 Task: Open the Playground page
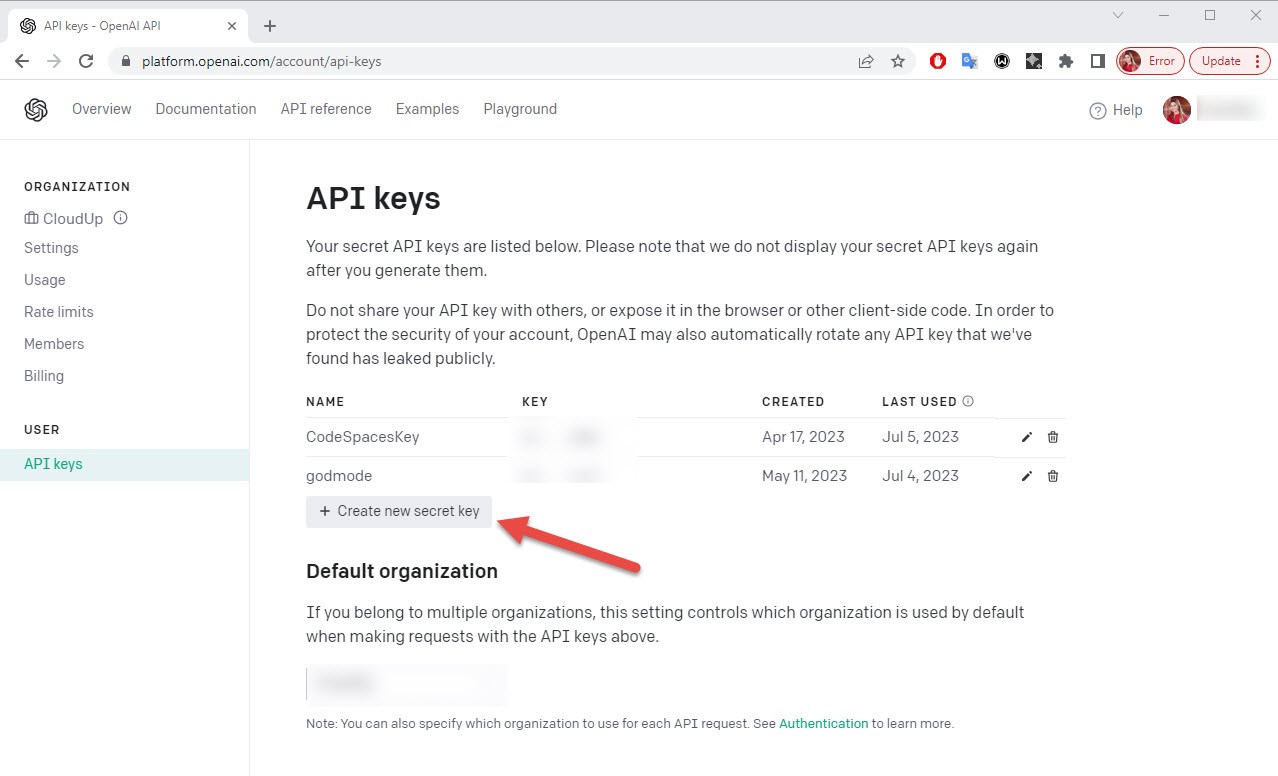[520, 109]
